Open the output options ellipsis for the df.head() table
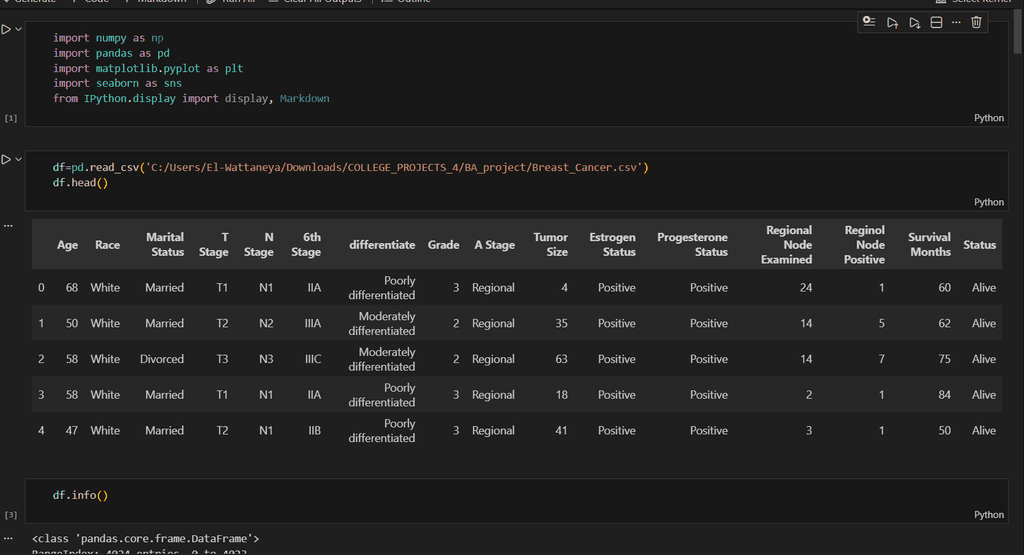Image resolution: width=1024 pixels, height=555 pixels. [9, 226]
